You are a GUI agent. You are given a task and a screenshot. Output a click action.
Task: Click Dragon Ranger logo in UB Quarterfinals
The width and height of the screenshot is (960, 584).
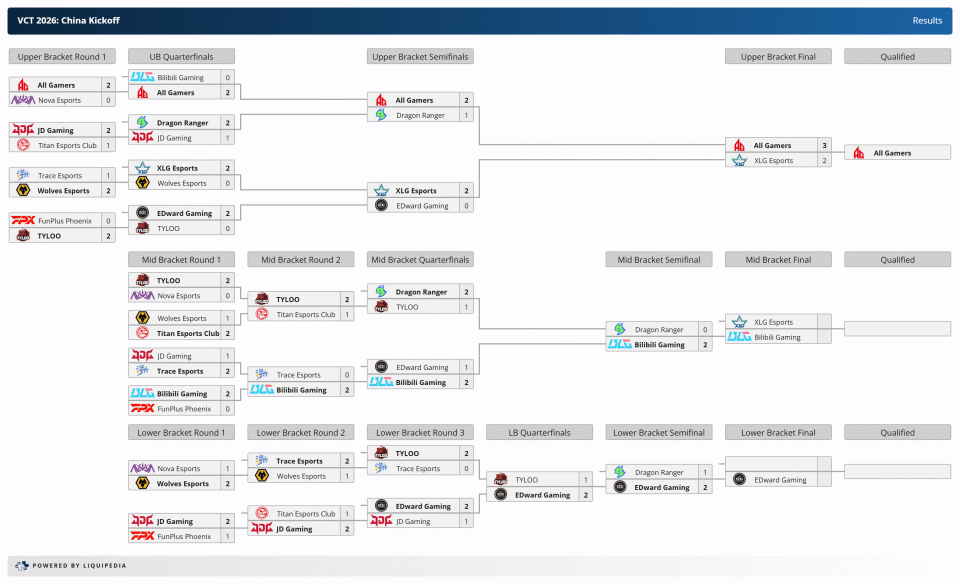point(143,122)
